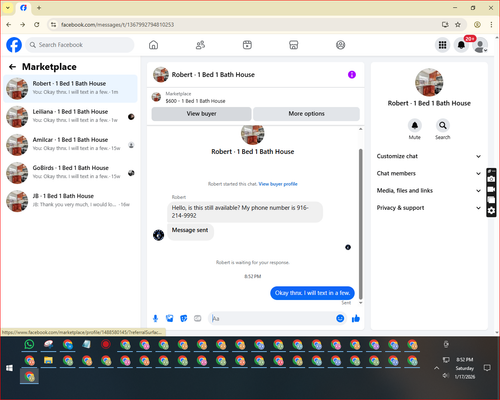Viewport: 500px width, 400px height.
Task: Open the Facebook menu grid icon
Action: pos(442,45)
